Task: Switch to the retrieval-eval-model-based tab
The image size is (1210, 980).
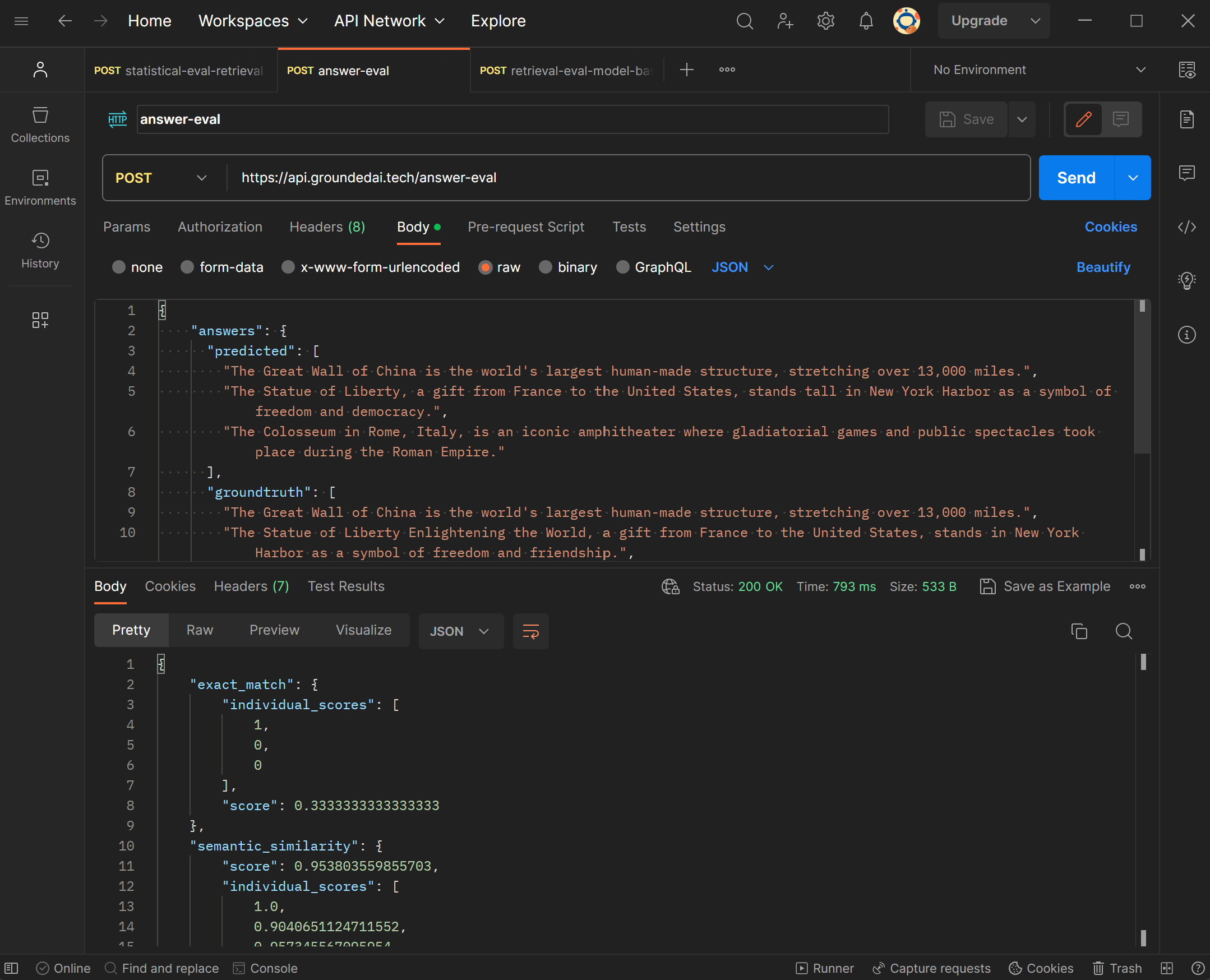Action: pyautogui.click(x=566, y=71)
